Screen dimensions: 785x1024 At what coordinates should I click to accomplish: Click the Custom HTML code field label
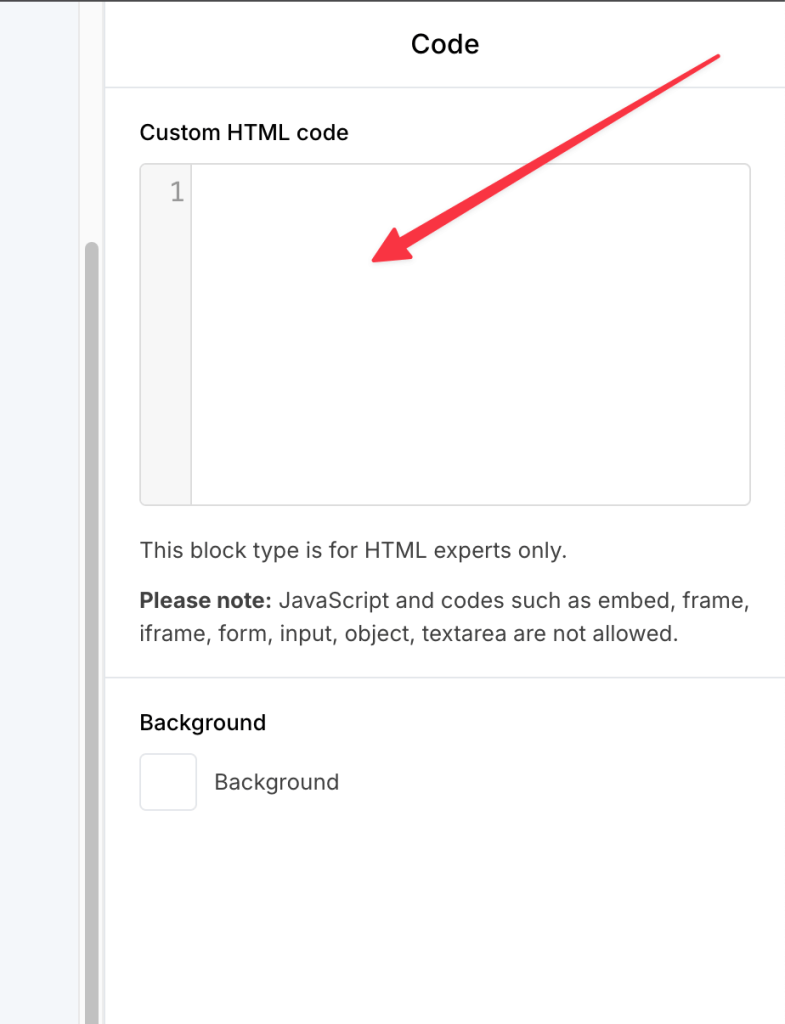(x=244, y=133)
